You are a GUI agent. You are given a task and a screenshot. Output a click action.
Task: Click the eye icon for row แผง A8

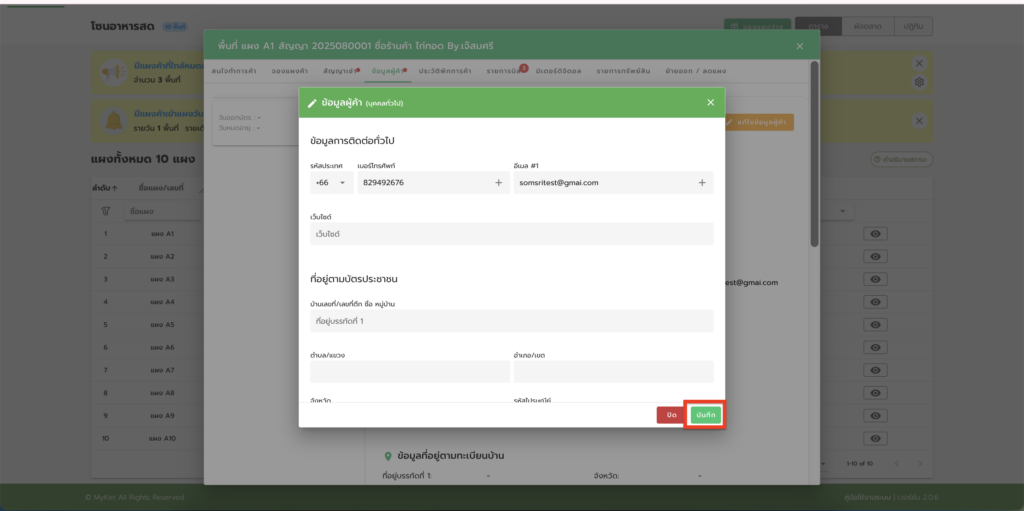875,393
